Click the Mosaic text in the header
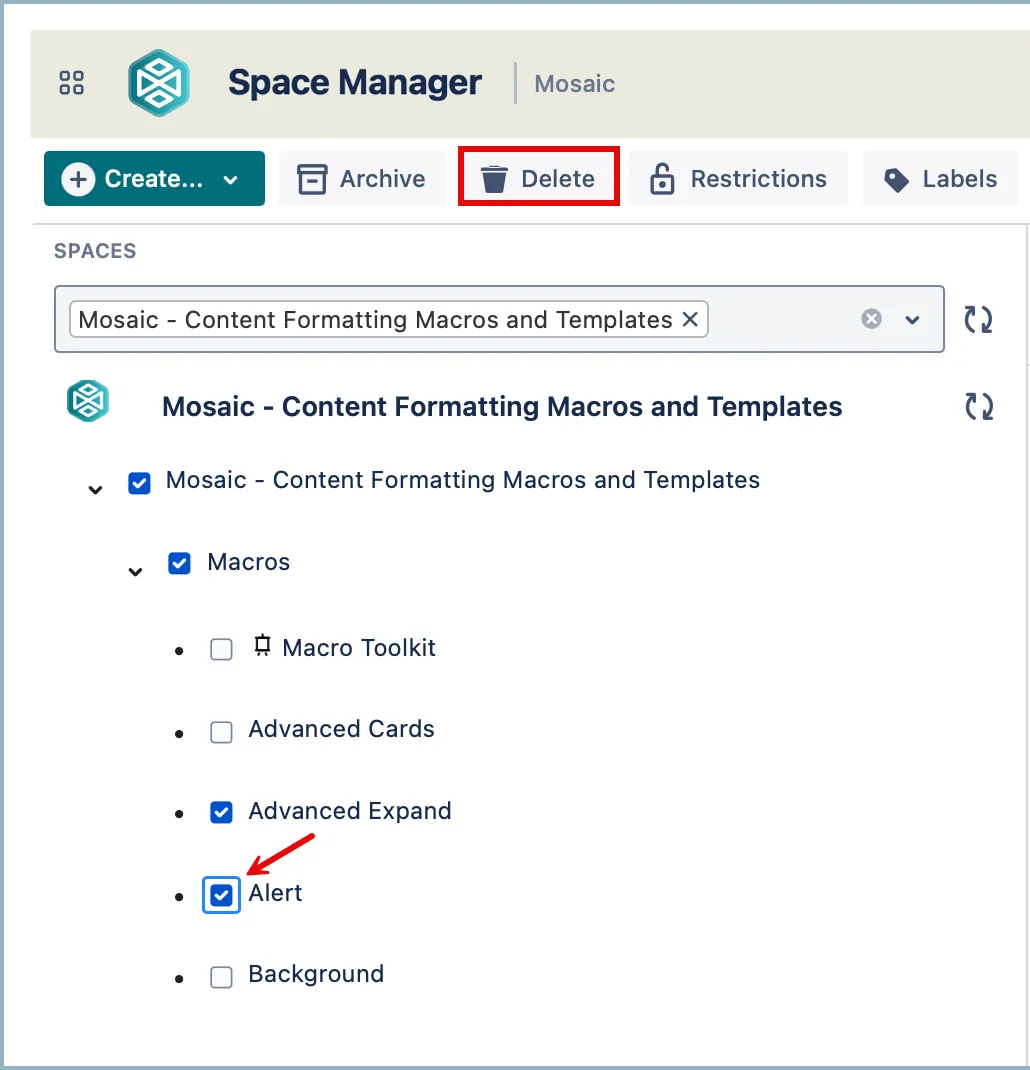The width and height of the screenshot is (1030, 1070). [575, 83]
